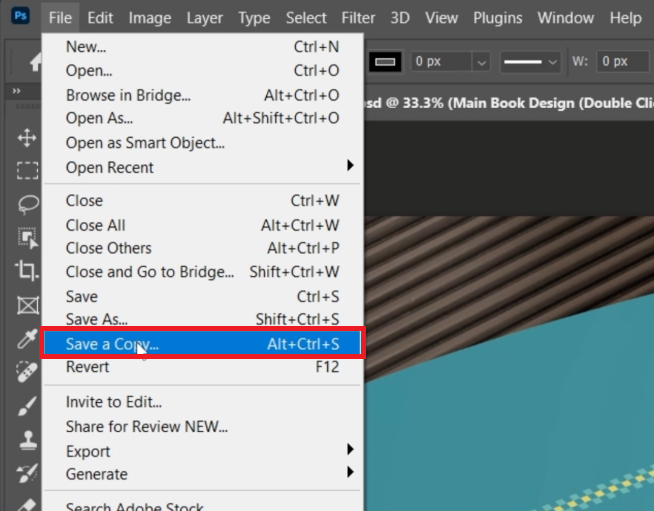Click Save a Copy menu entry
This screenshot has height=511, width=654.
coord(112,345)
